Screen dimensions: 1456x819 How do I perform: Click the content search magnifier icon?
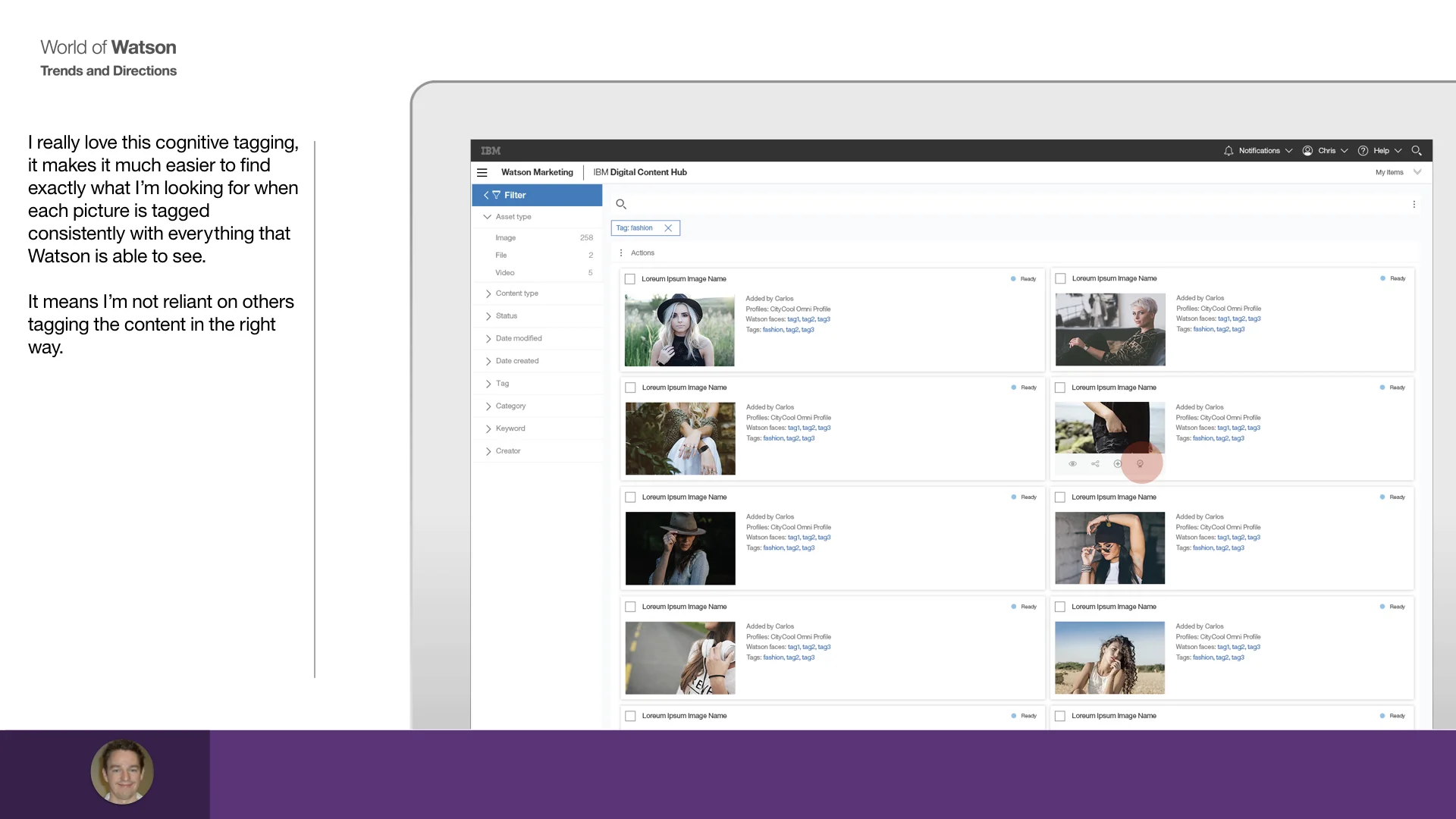pyautogui.click(x=621, y=204)
